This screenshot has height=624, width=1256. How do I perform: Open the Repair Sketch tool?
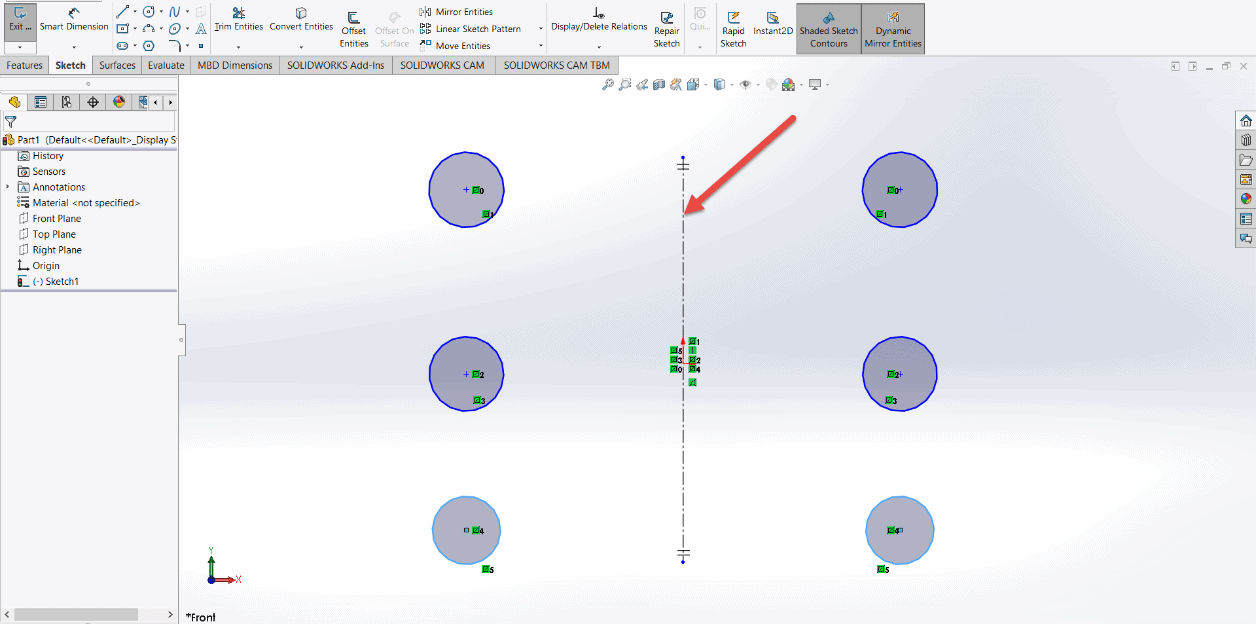pyautogui.click(x=667, y=30)
